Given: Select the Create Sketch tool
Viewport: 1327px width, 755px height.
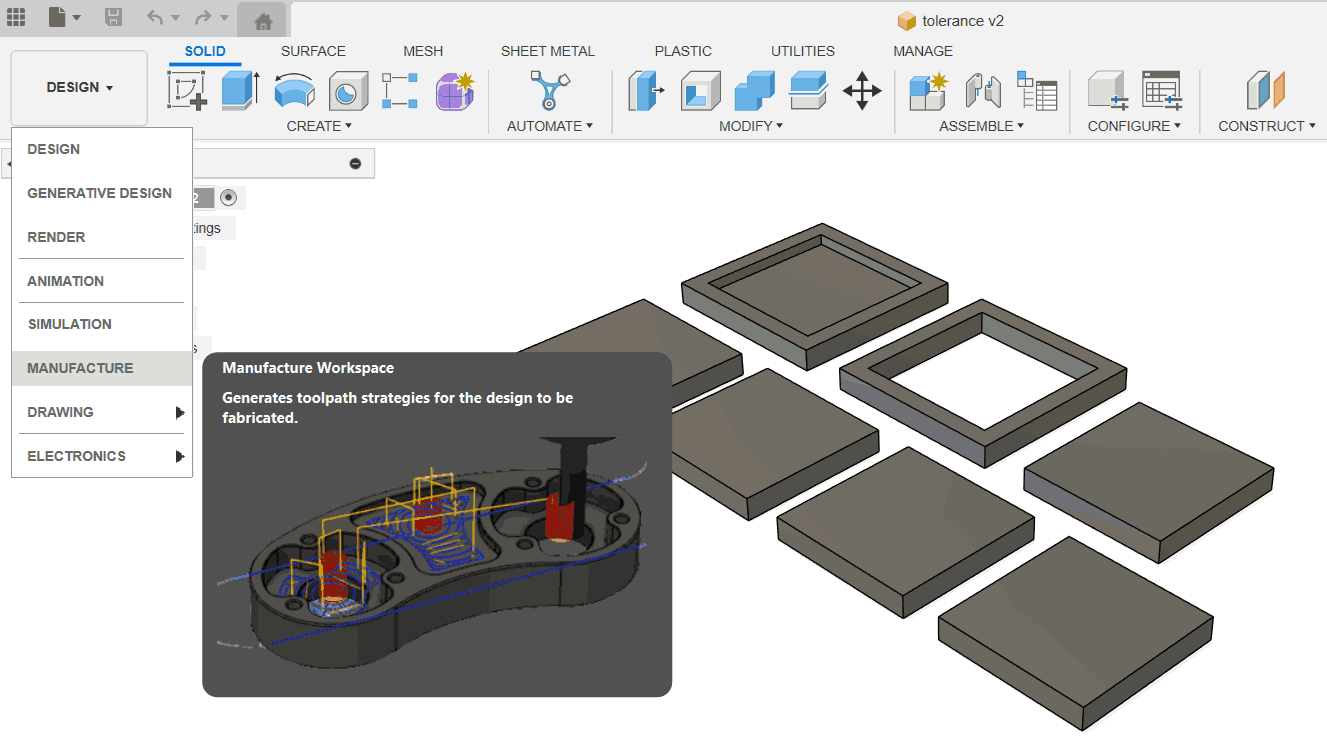Looking at the screenshot, I should coord(187,91).
